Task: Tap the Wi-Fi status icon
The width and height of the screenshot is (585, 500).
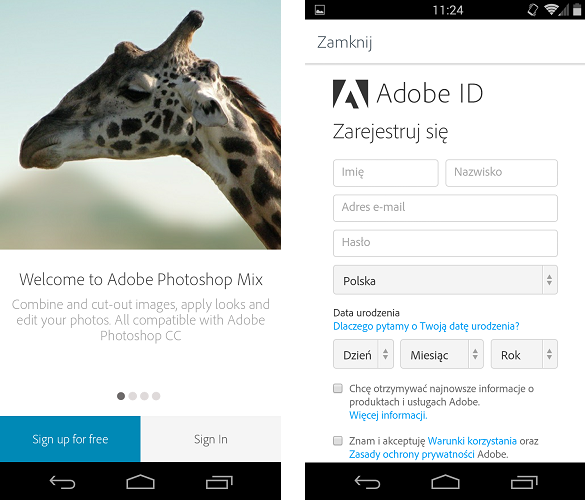Action: (551, 9)
